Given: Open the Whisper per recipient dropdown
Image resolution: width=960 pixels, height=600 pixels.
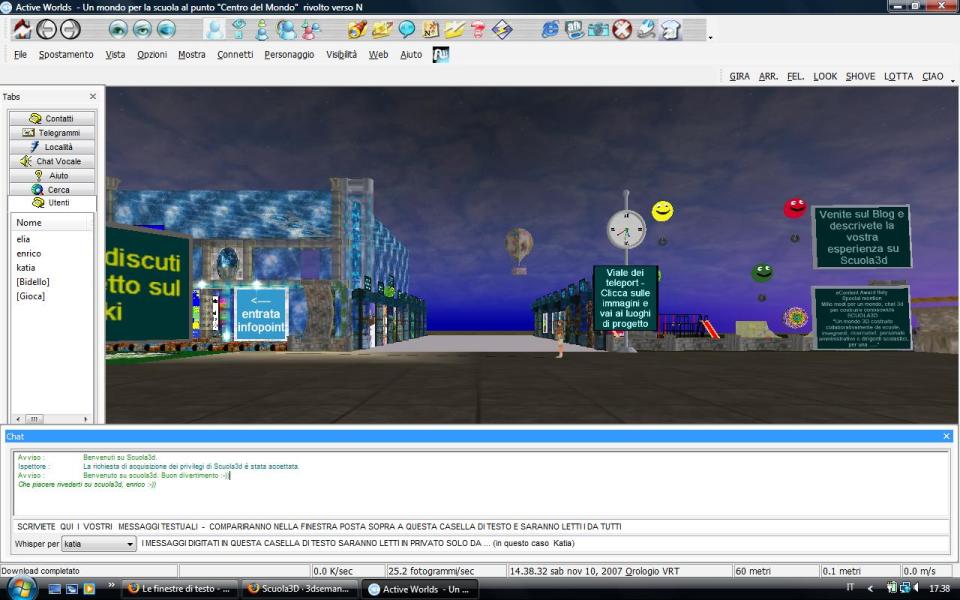Looking at the screenshot, I should click(x=99, y=544).
